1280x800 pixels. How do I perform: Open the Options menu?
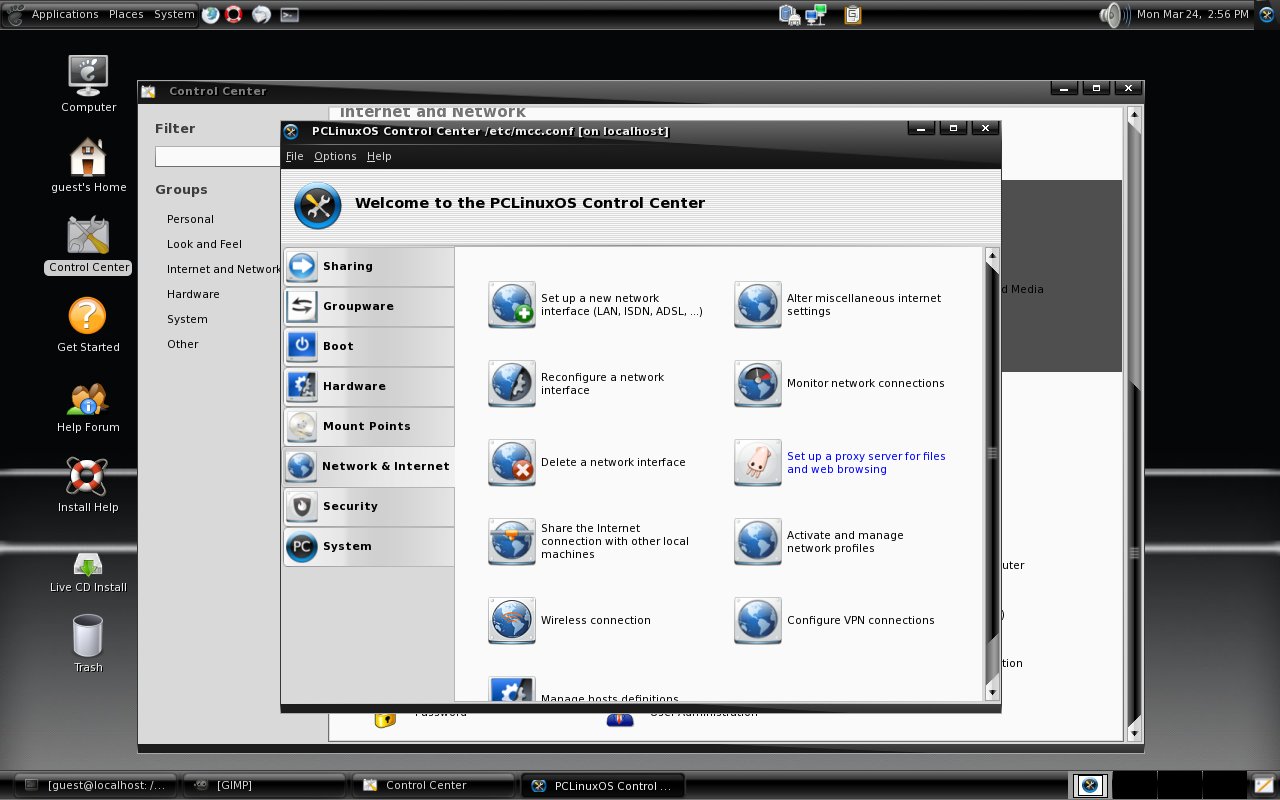(335, 156)
